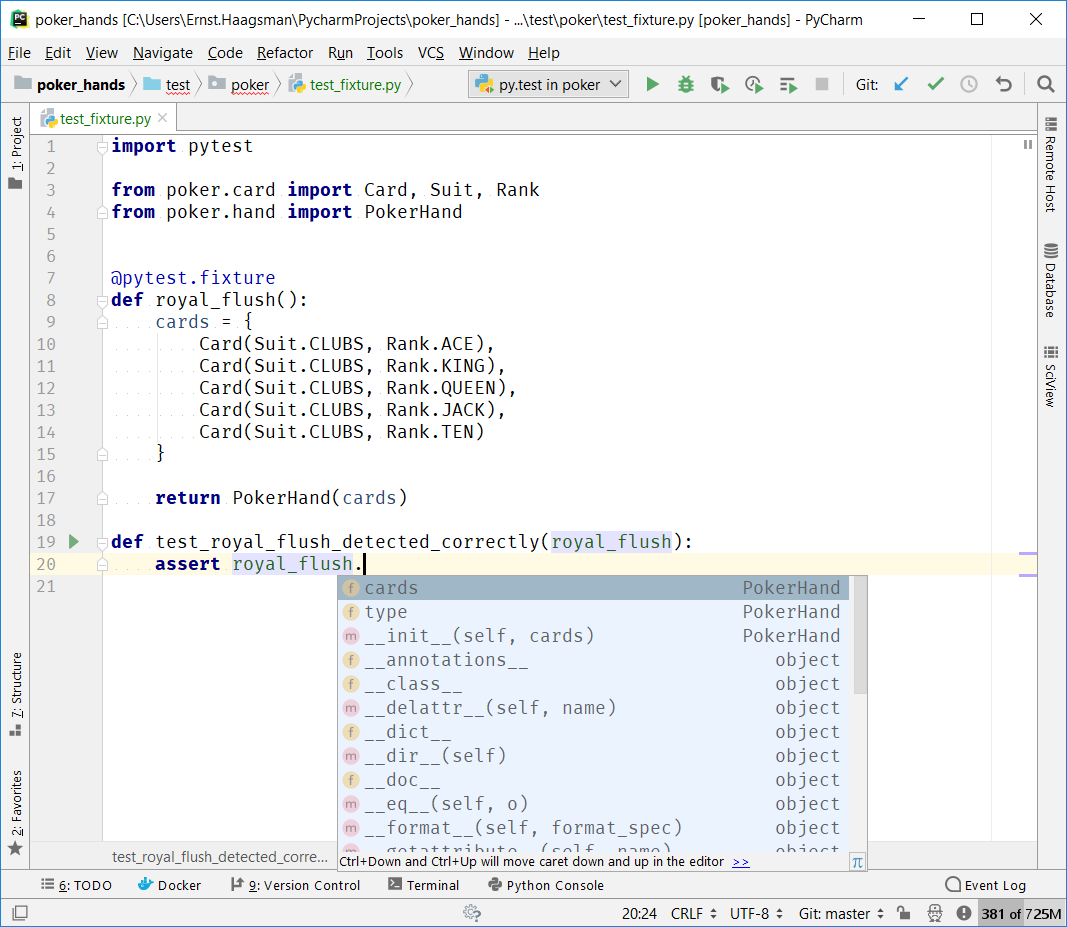Image resolution: width=1067 pixels, height=927 pixels.
Task: Collapse the cards set fold on line 9
Action: pos(102,322)
